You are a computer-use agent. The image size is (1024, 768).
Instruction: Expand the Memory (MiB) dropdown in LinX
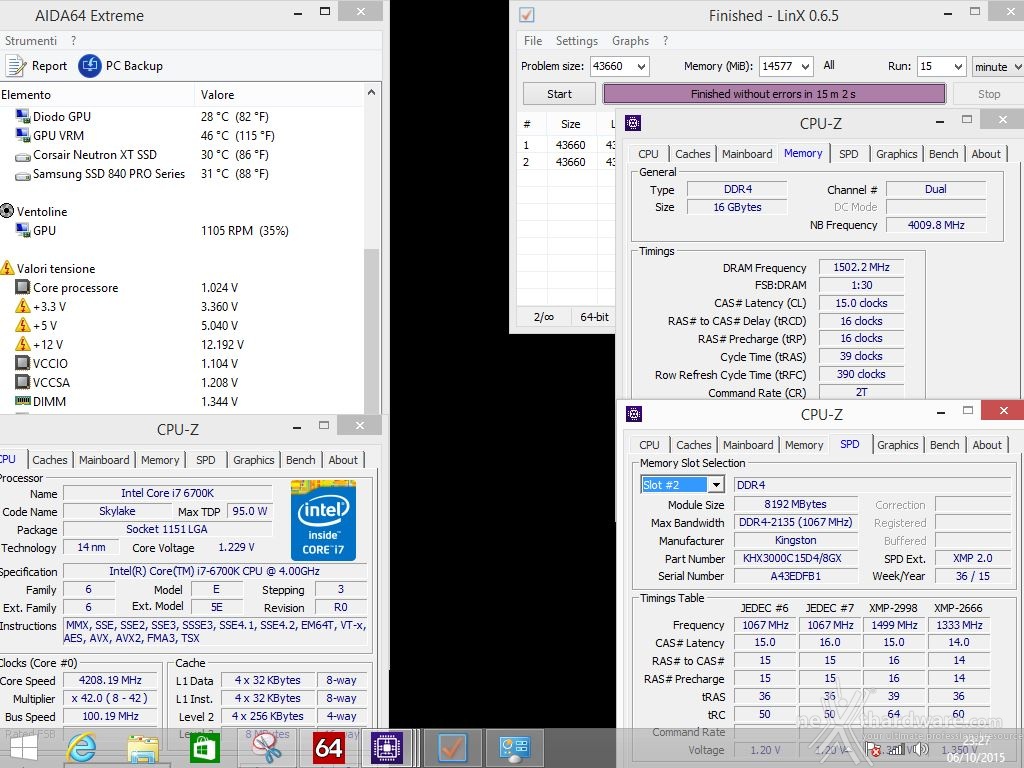pos(806,67)
